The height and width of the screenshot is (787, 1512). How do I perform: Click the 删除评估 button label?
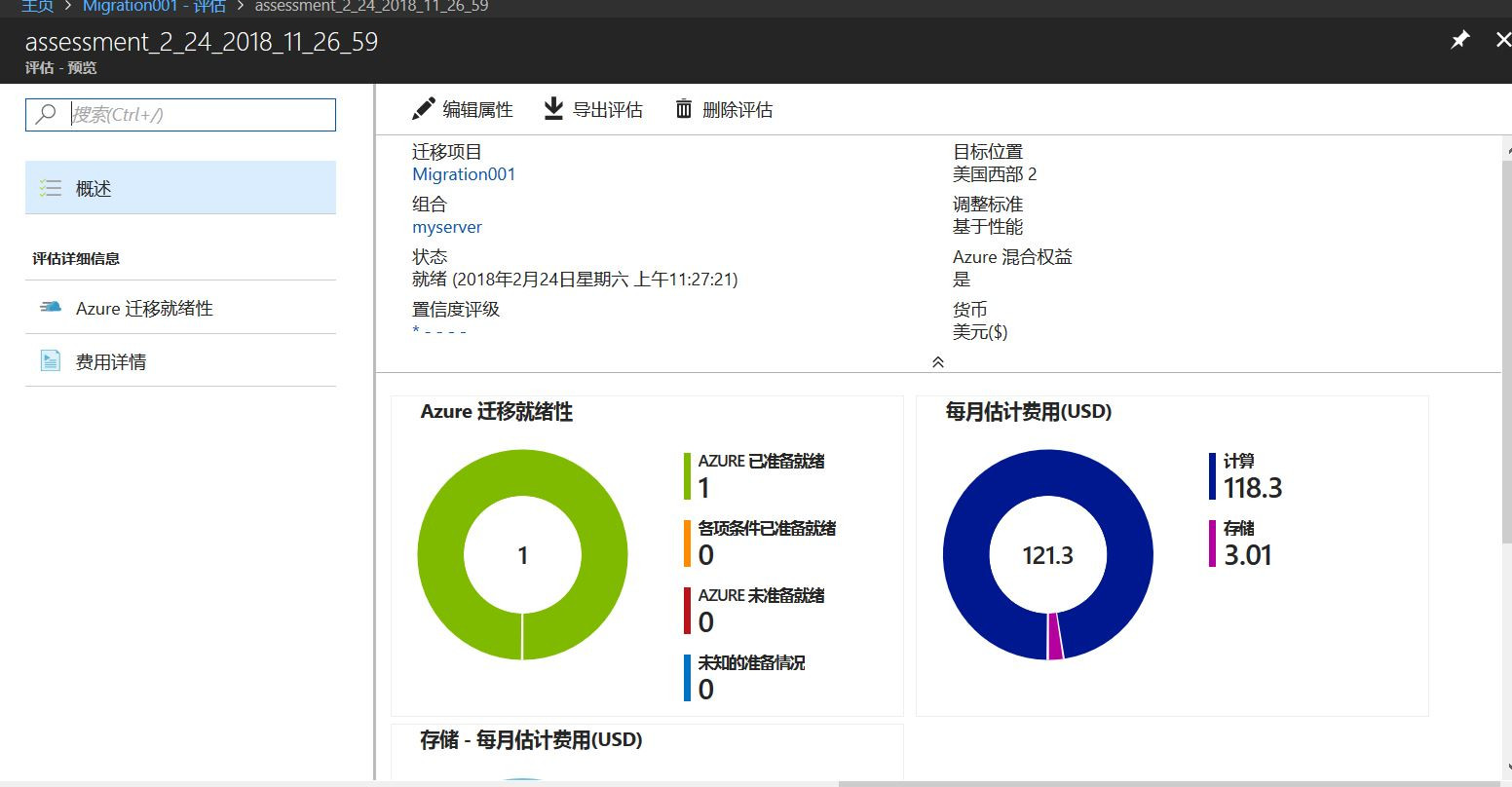[737, 110]
